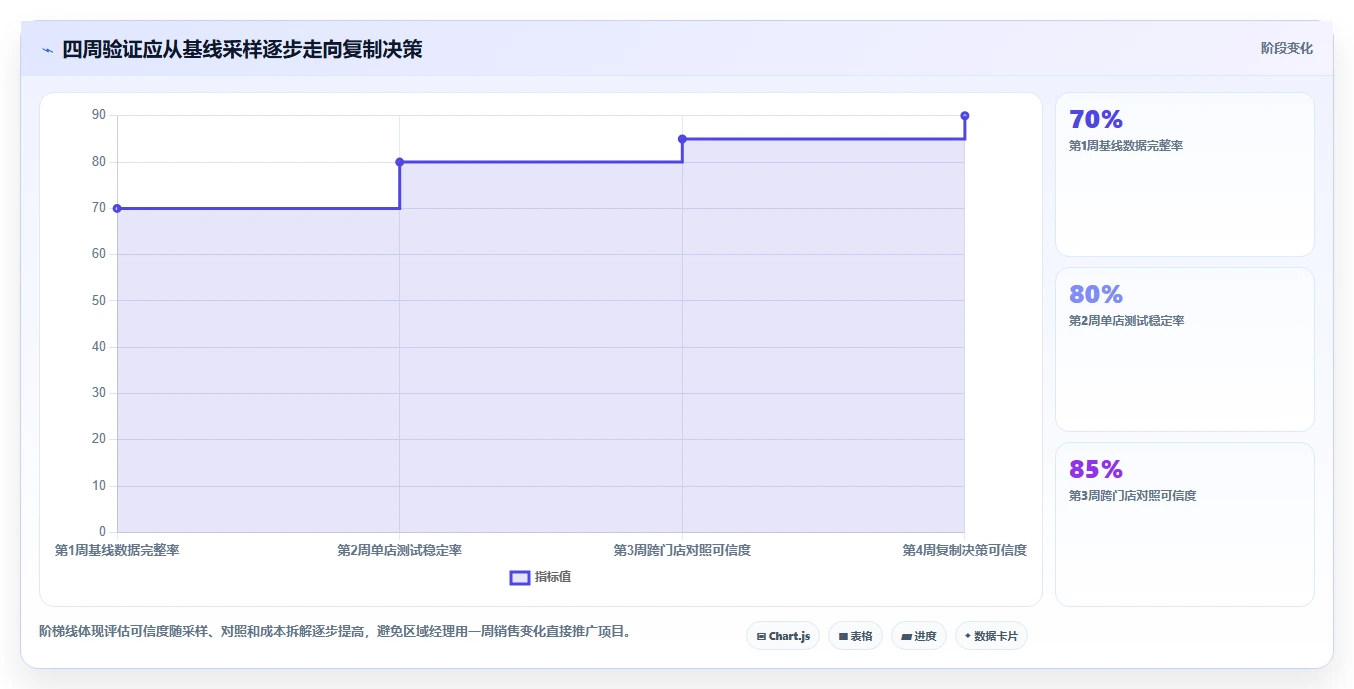Click the data point at 90 for week 4
The image size is (1354, 689).
(964, 116)
